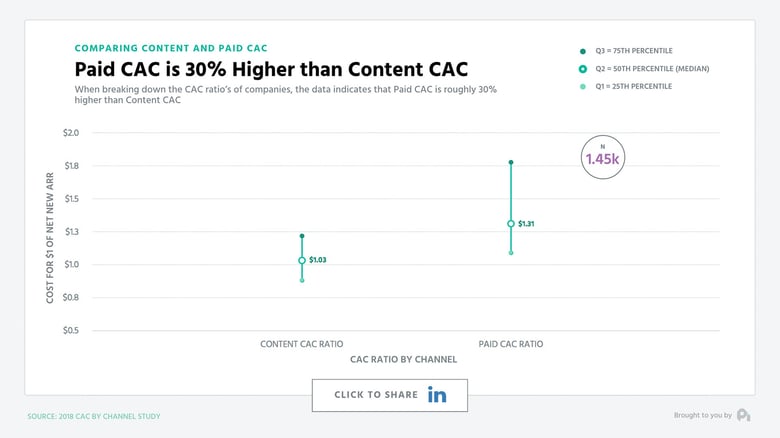The image size is (780, 438).
Task: Click the N 1.45k sample size circle
Action: pos(602,157)
